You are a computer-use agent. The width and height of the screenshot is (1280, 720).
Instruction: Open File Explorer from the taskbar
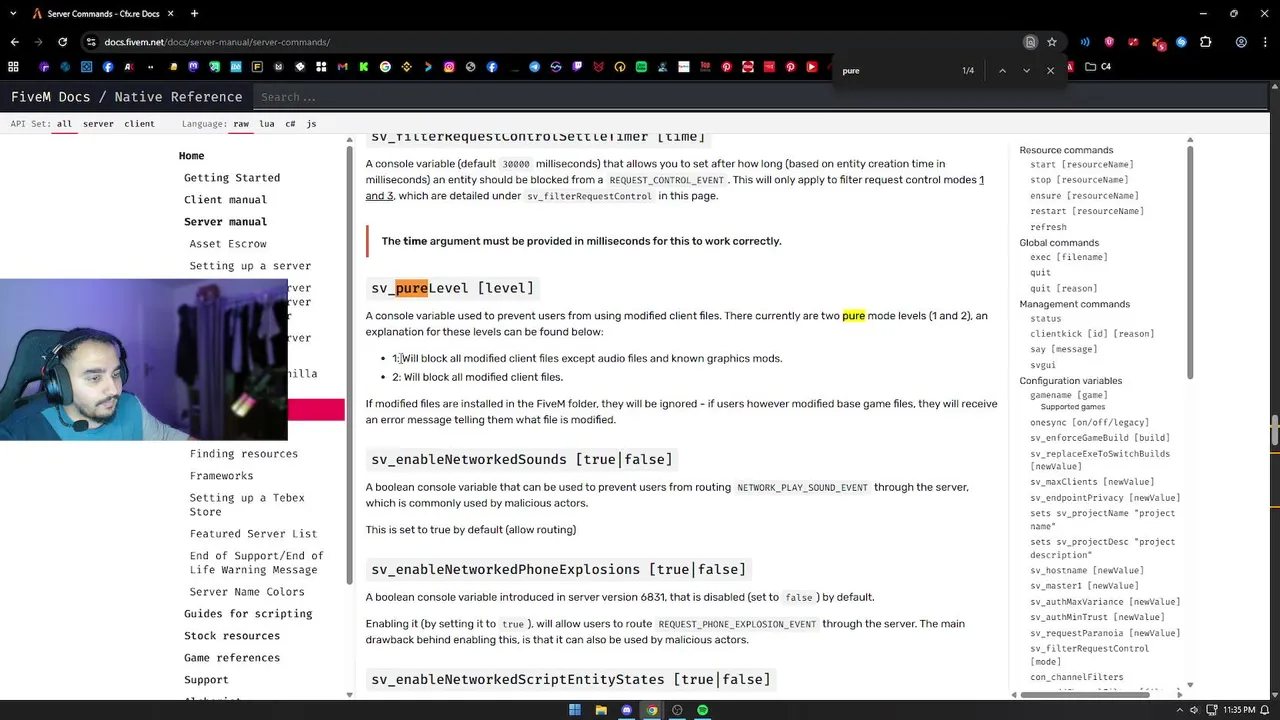point(601,710)
